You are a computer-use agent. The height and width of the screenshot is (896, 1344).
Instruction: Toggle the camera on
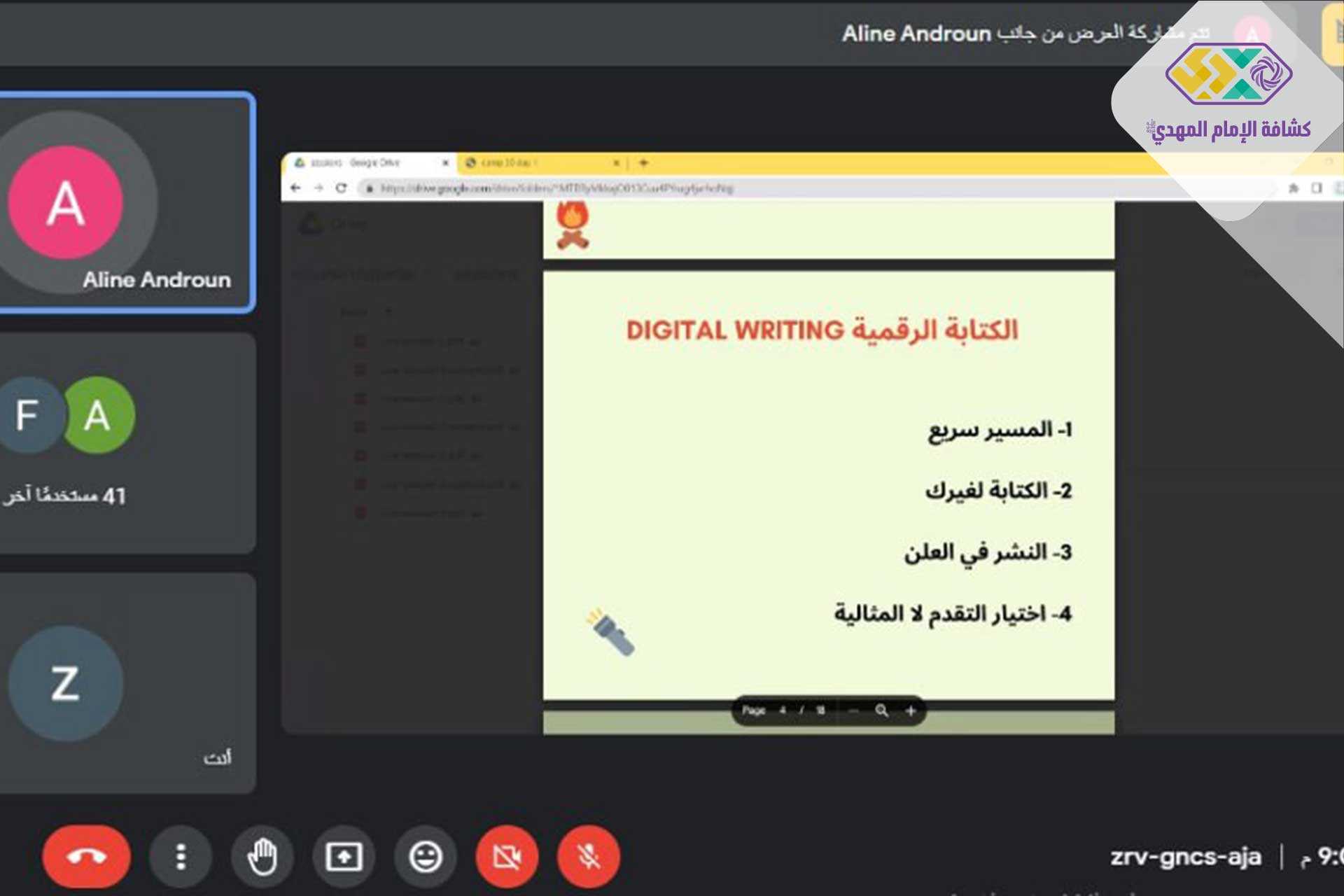coord(507,856)
